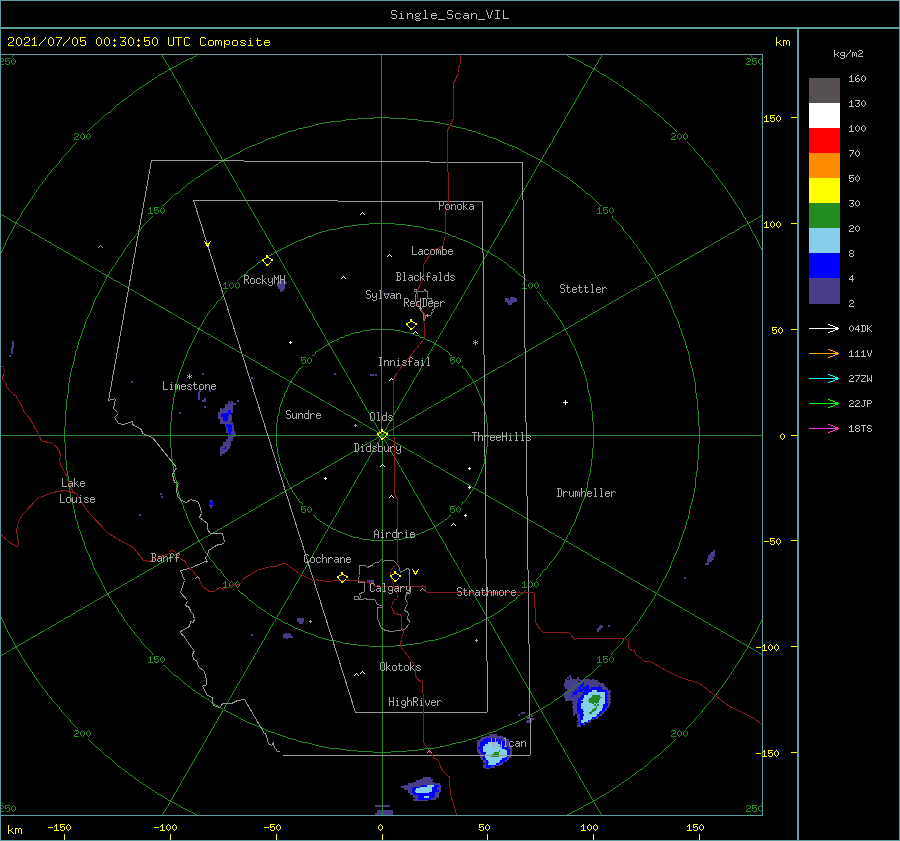Select the blue 4-8 color swatch

(x=824, y=265)
